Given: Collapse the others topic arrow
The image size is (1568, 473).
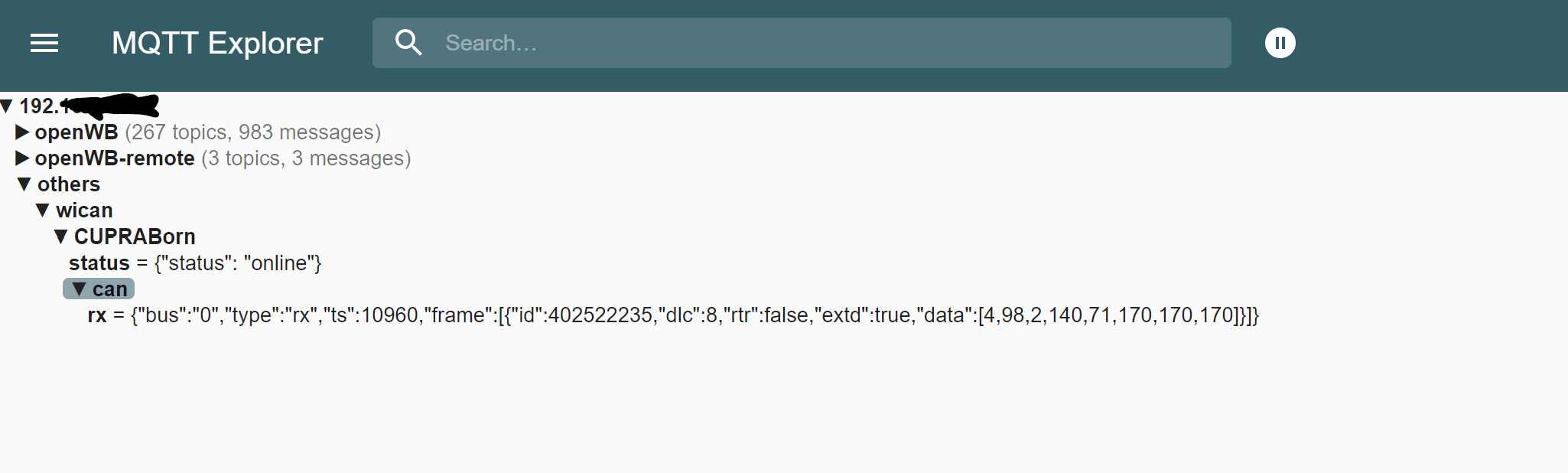Looking at the screenshot, I should coord(24,184).
